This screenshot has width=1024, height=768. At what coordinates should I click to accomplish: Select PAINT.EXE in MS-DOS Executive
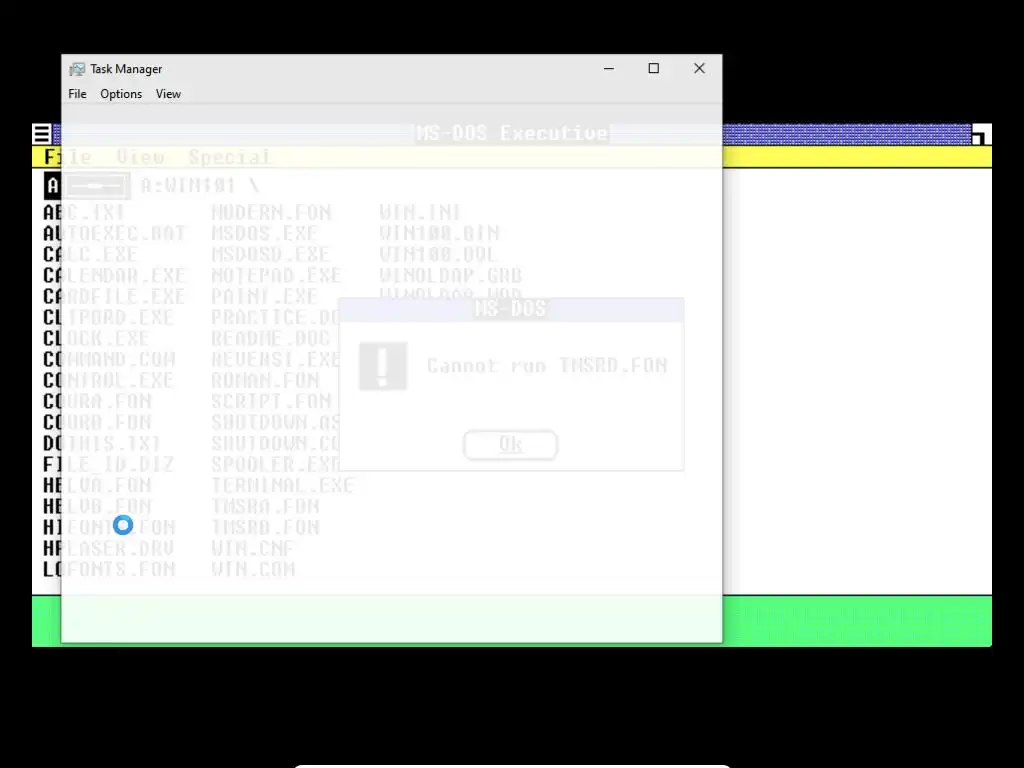click(x=264, y=296)
